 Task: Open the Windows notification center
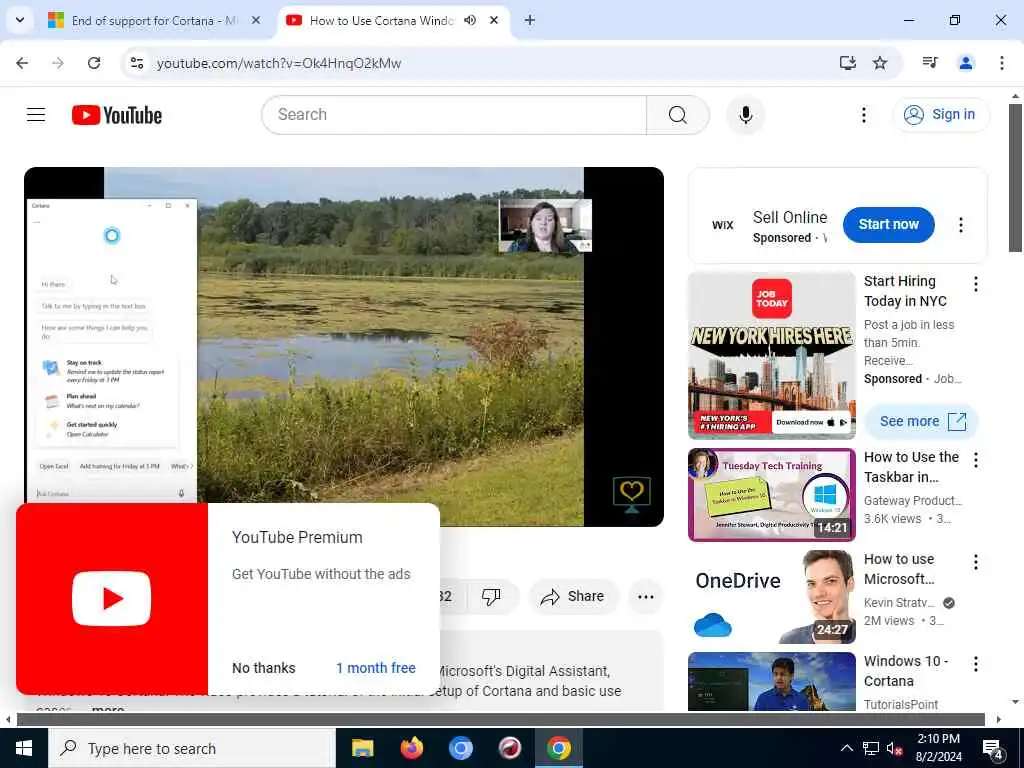[993, 748]
